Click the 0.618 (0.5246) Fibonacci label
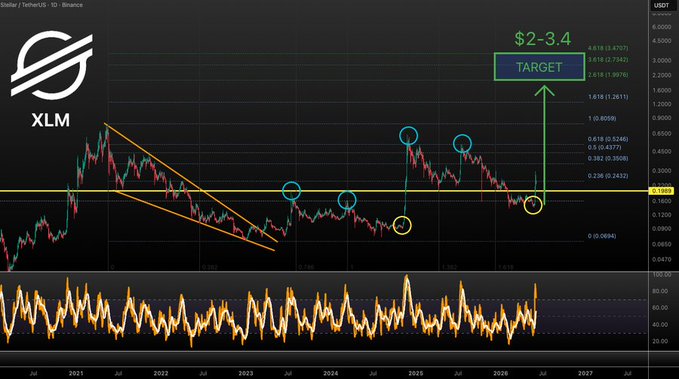This screenshot has height=379, width=679. tap(608, 139)
